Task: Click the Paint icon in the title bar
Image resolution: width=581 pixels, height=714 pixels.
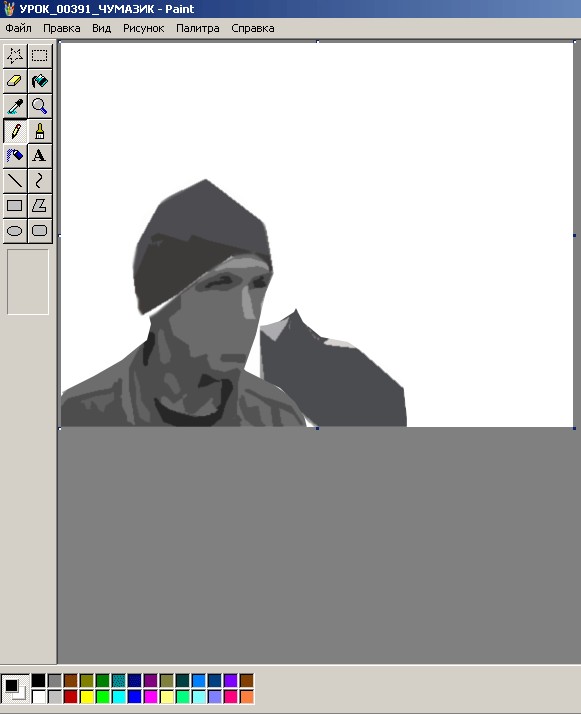Action: (x=9, y=9)
